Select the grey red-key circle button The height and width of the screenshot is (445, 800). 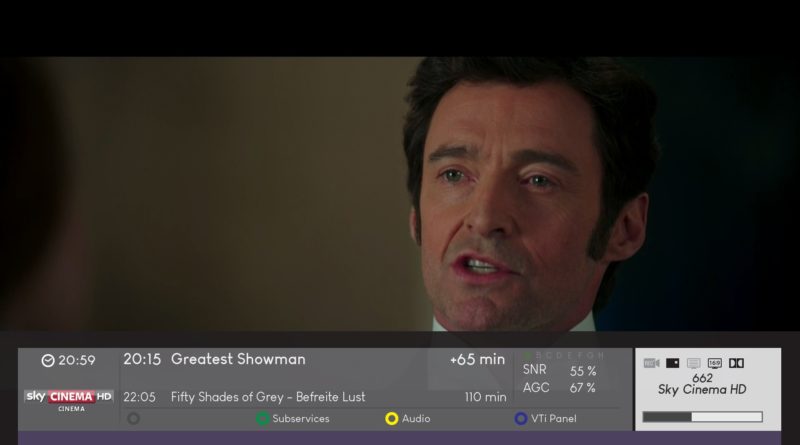134,418
